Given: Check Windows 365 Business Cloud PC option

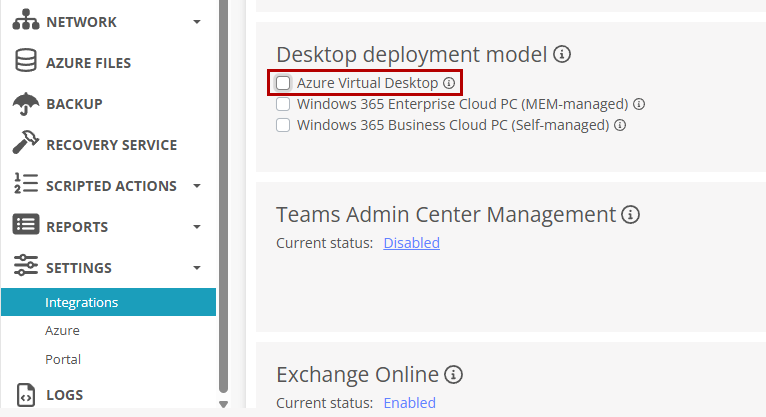Looking at the screenshot, I should pos(283,125).
